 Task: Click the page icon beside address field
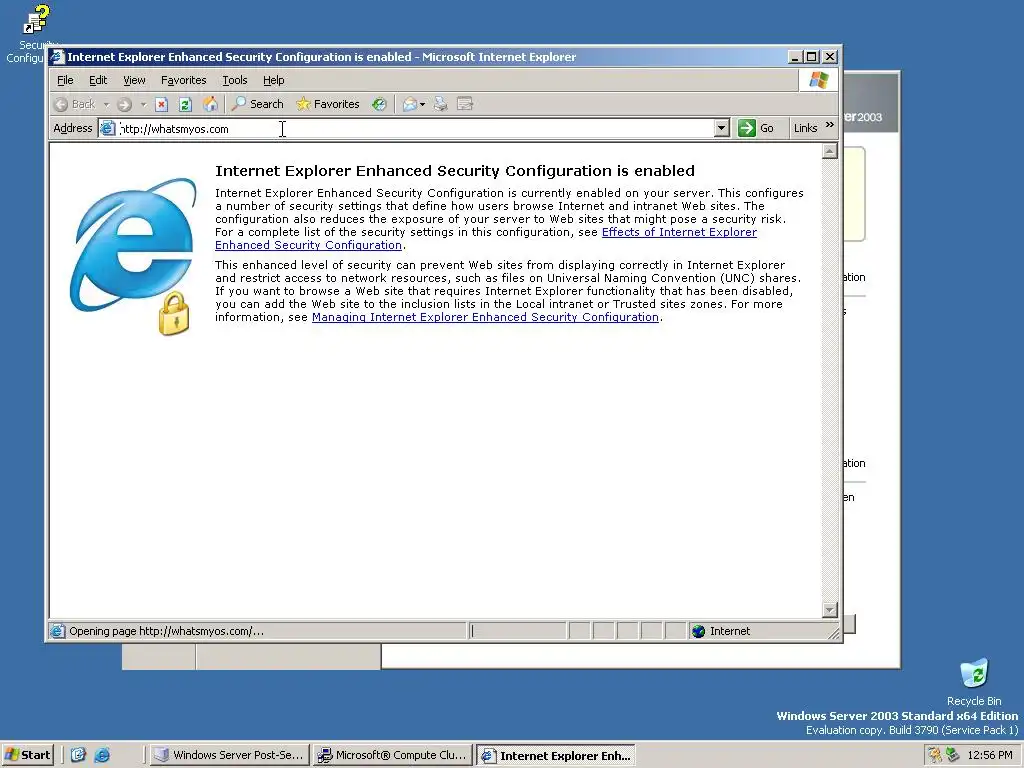pos(108,129)
